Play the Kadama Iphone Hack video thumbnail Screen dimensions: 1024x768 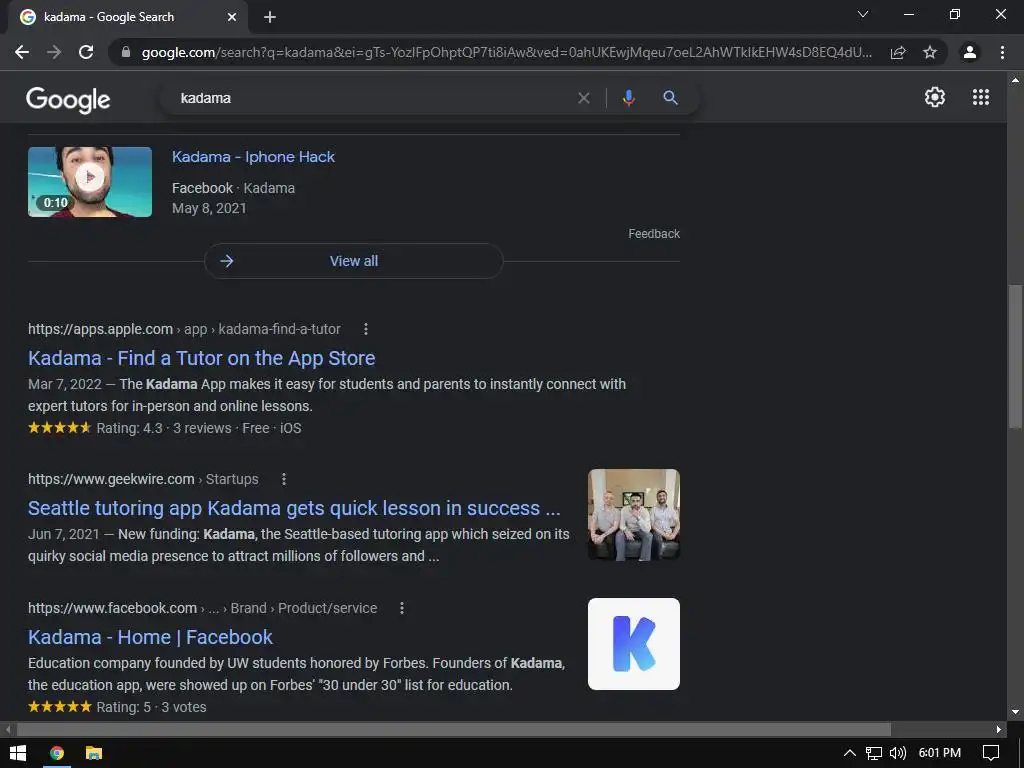tap(89, 182)
